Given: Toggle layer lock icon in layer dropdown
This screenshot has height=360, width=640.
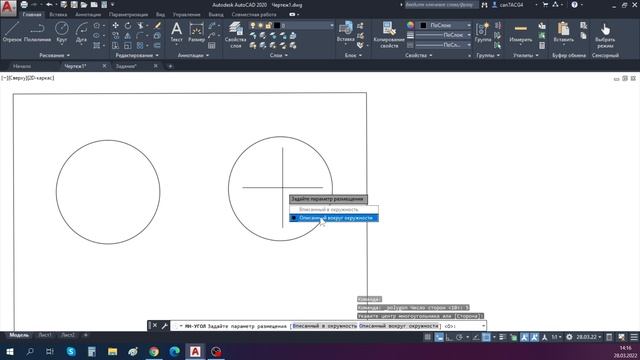Looking at the screenshot, I should [268, 25].
